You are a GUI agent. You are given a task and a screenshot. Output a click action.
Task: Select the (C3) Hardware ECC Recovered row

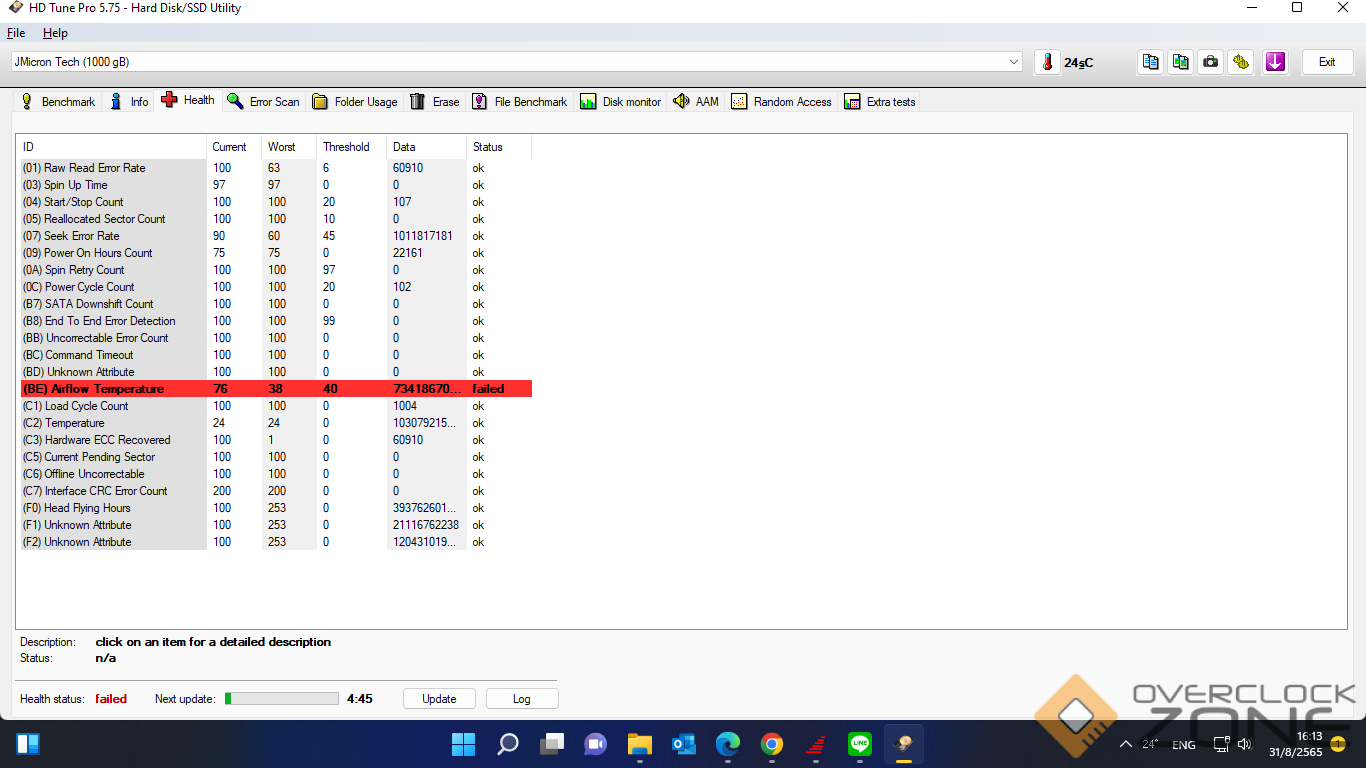276,440
